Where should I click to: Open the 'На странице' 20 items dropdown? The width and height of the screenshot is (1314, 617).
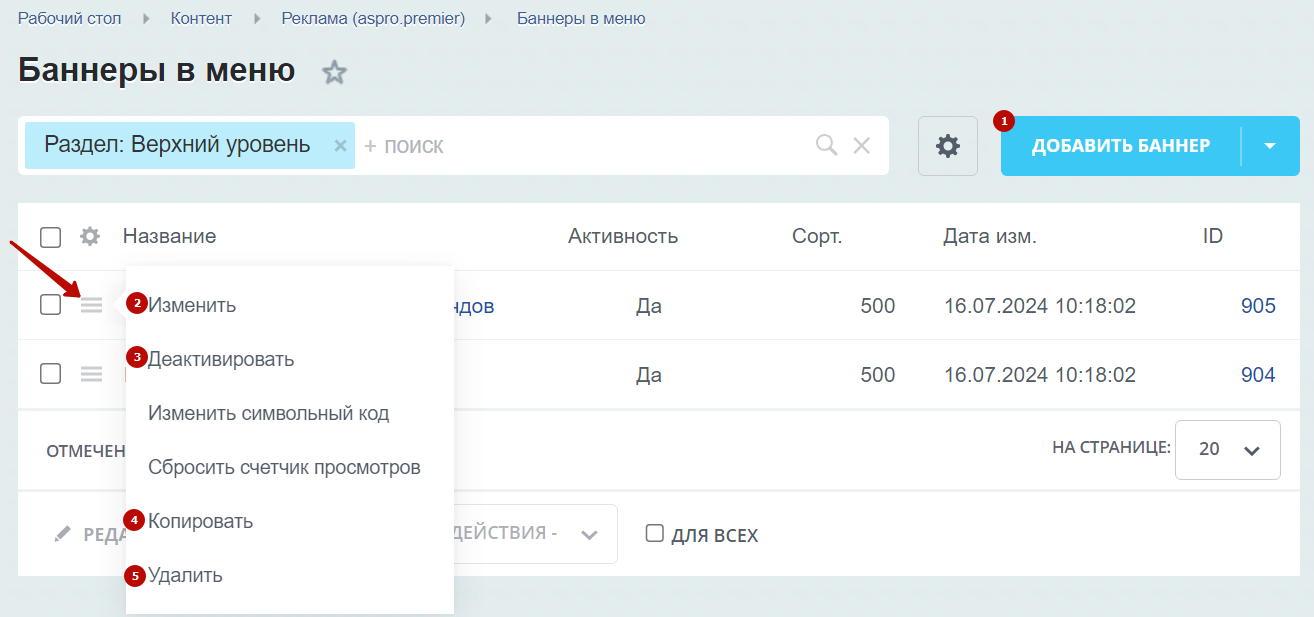click(x=1228, y=449)
